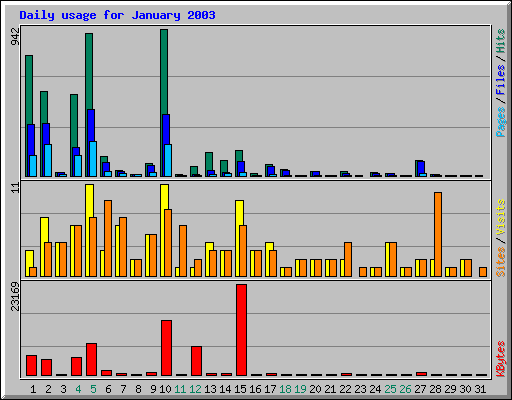This screenshot has height=400, width=512.
Task: Click the green weekend day label 25
Action: (390, 389)
